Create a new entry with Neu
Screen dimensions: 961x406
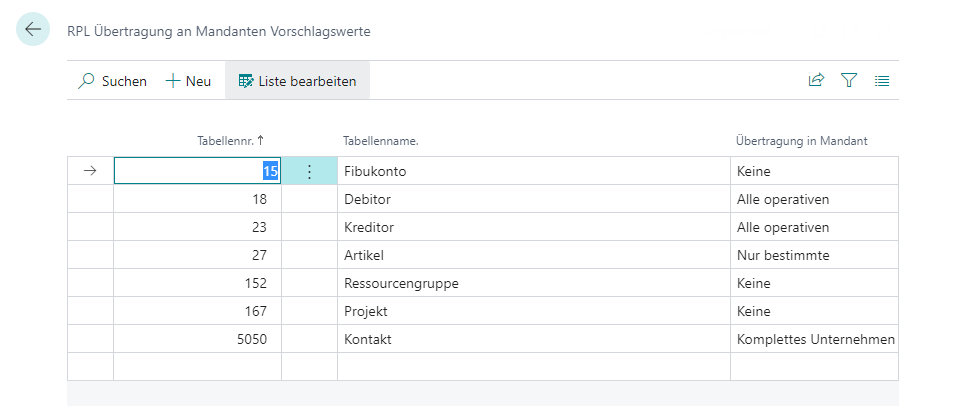(x=188, y=81)
